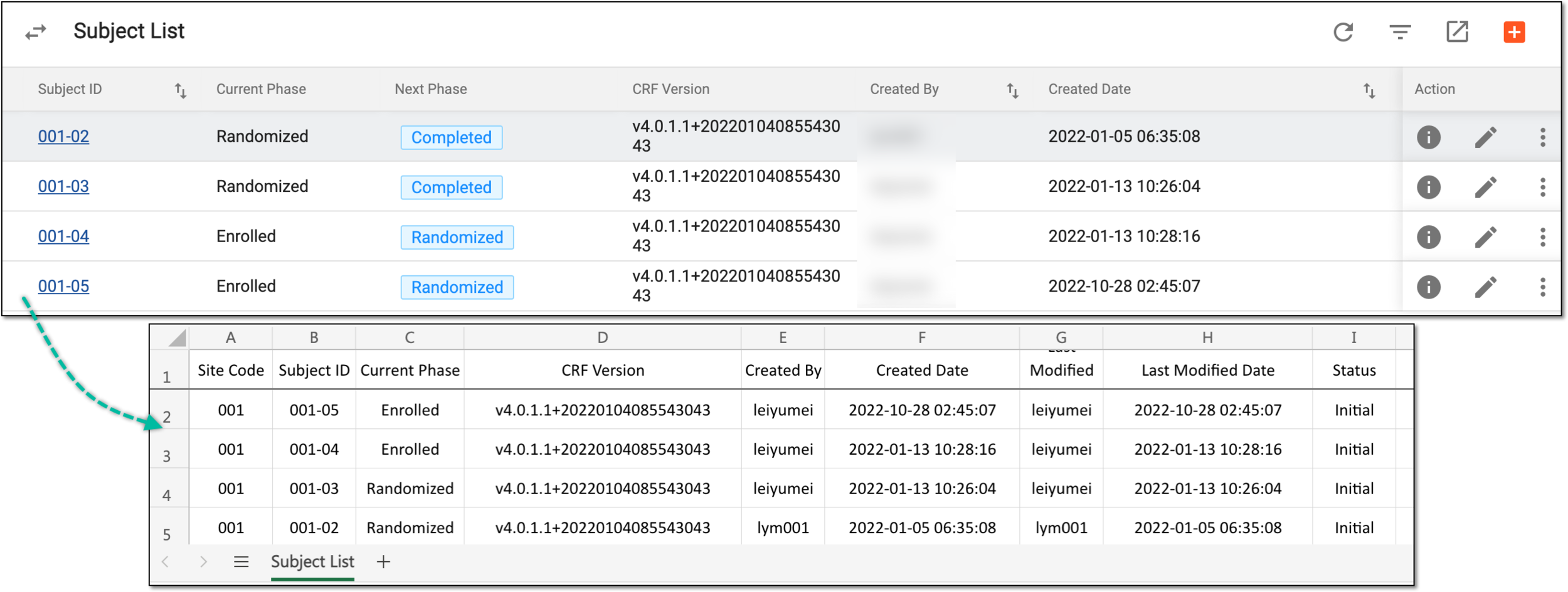Open more actions menu for 001-05
This screenshot has height=592, width=1568.
[1542, 287]
